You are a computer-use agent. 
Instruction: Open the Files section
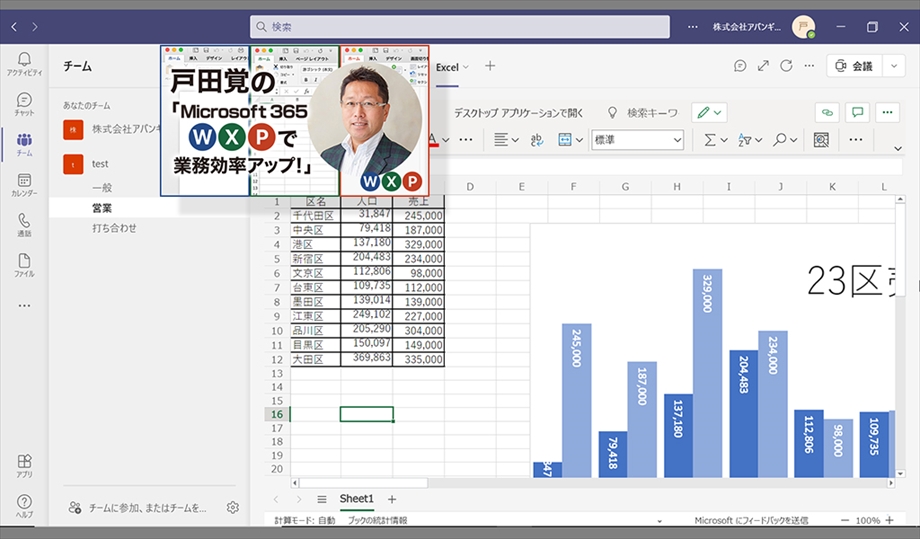point(24,265)
